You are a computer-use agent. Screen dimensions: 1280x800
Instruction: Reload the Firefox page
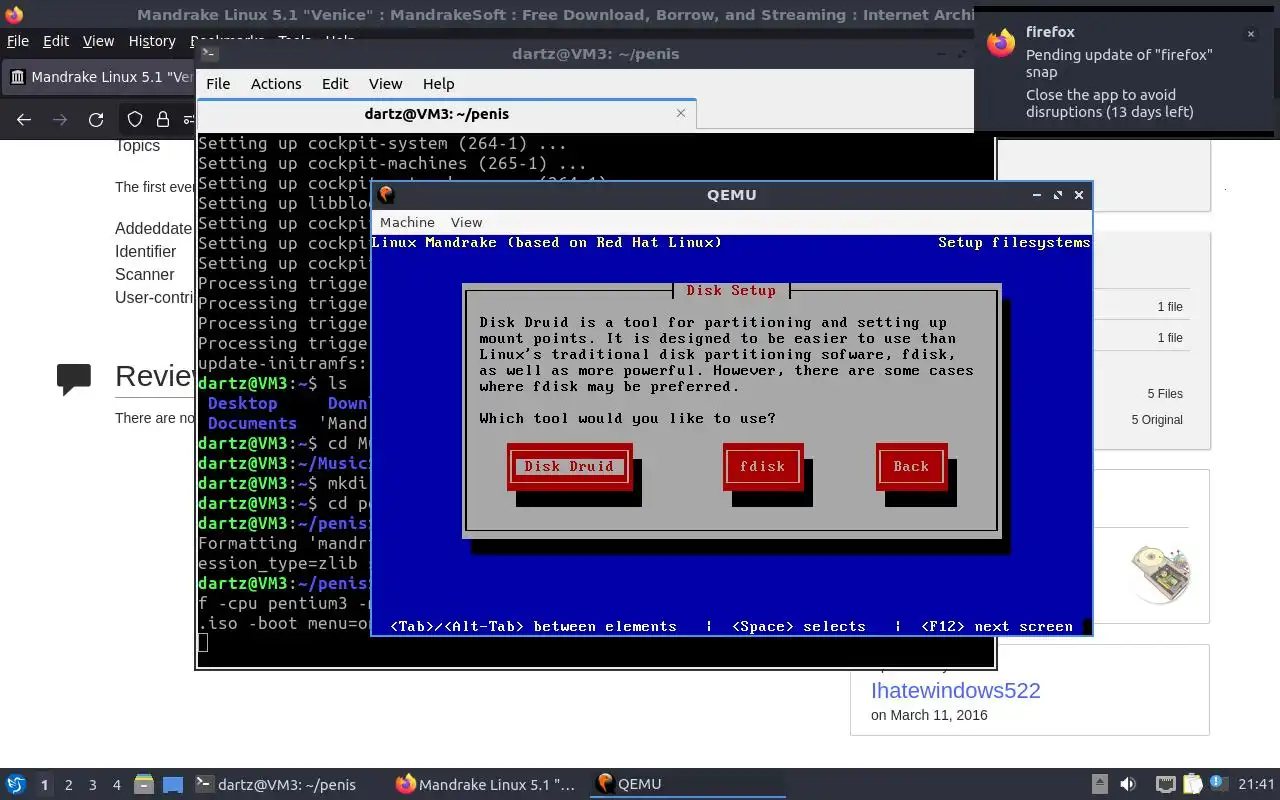tap(96, 120)
